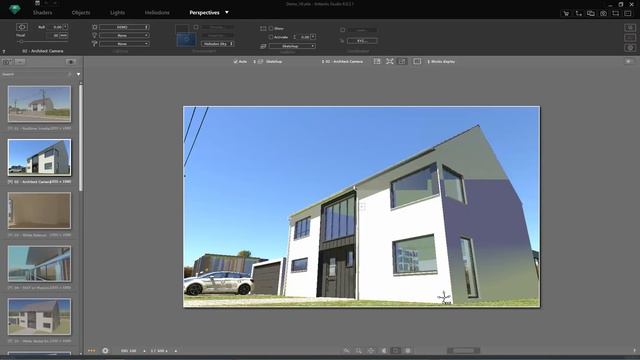
Task: Open the visible layers Sketchup dropdown
Action: pos(292,46)
